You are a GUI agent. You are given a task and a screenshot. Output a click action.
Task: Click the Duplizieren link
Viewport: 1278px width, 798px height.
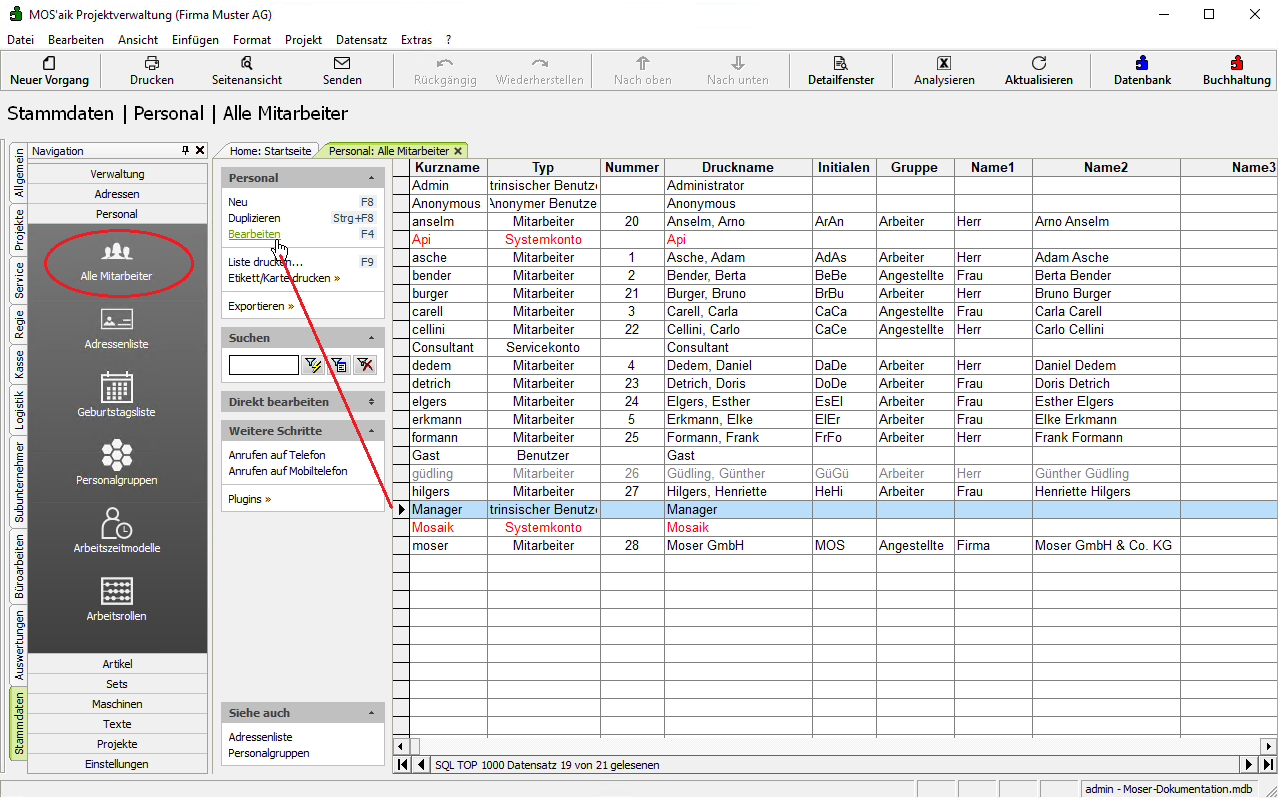pyautogui.click(x=254, y=218)
